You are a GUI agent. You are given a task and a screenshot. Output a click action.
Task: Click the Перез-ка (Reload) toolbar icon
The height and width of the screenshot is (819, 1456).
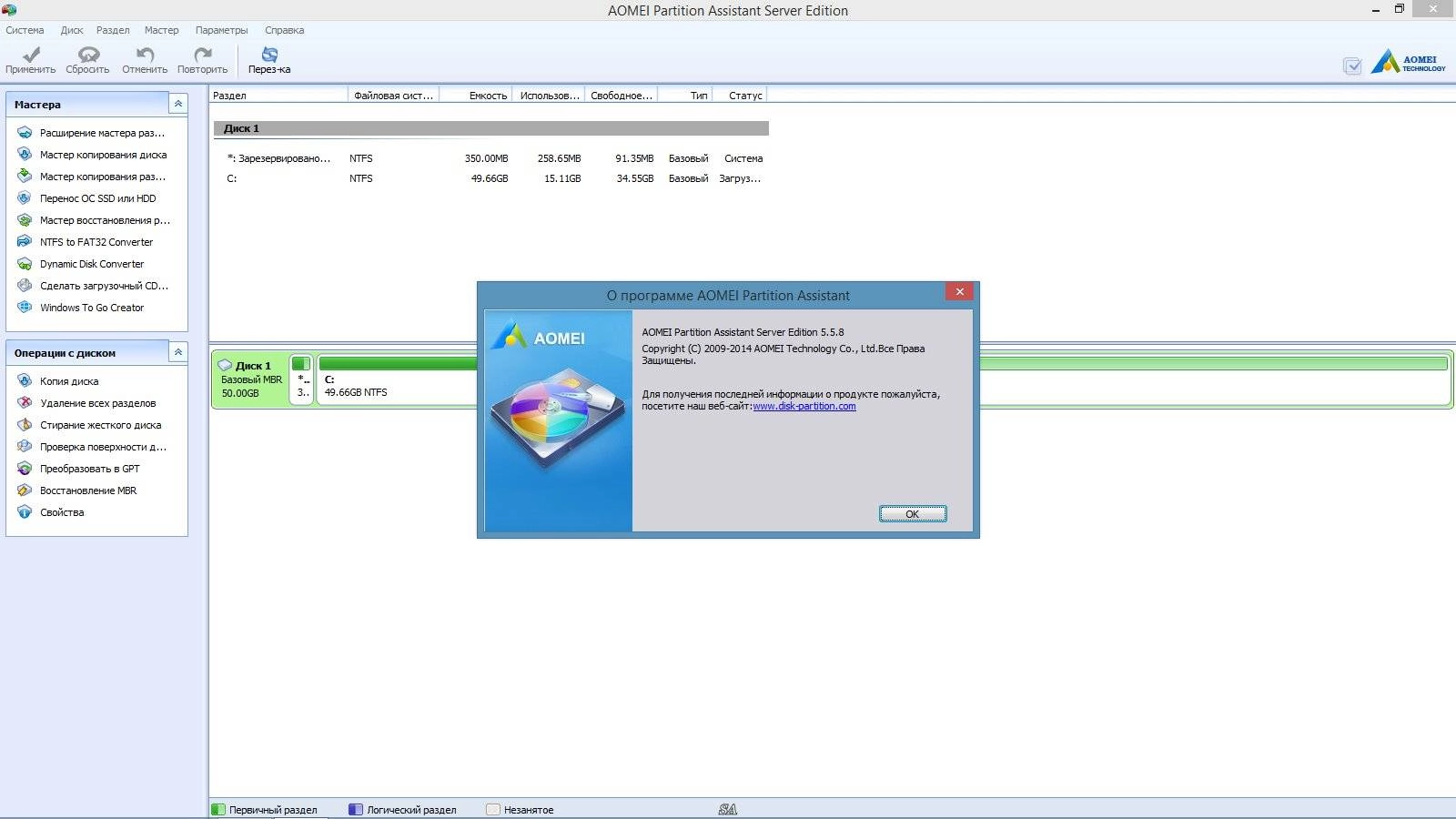(x=269, y=55)
